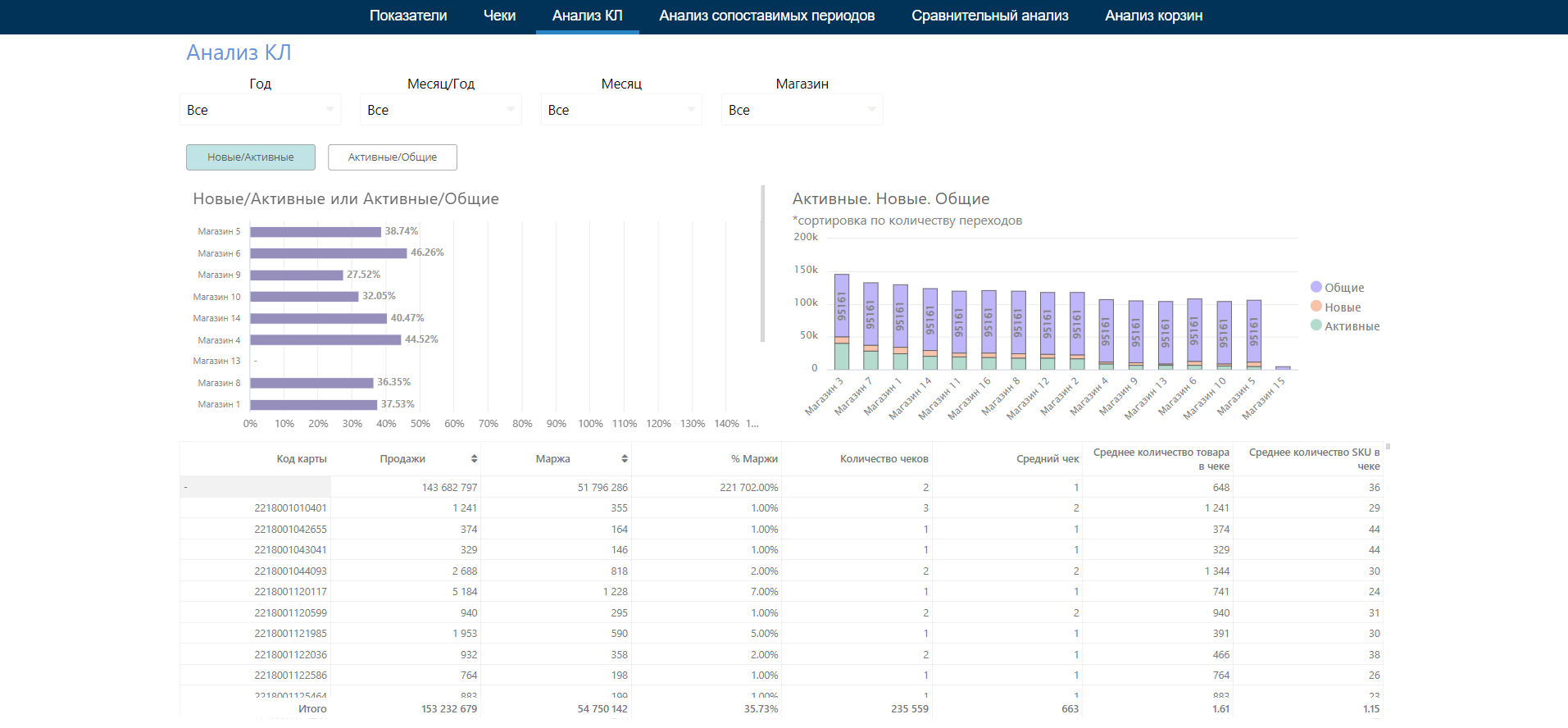Open the Год filter dropdown
The width and height of the screenshot is (1568, 728).
click(x=260, y=110)
